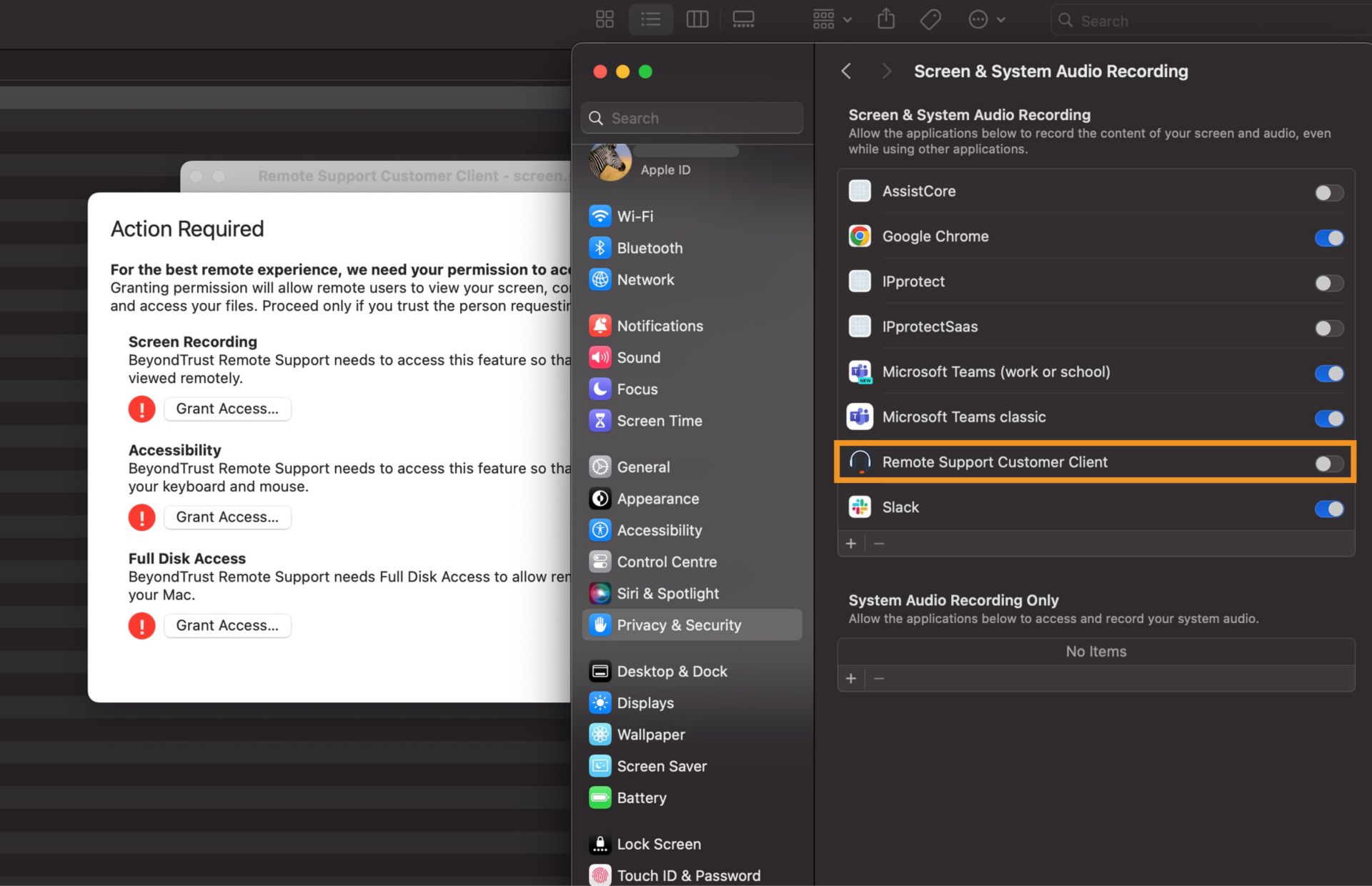Screen dimensions: 1372x886
Task: Click the Full Disk Access alert icon
Action: (x=141, y=625)
